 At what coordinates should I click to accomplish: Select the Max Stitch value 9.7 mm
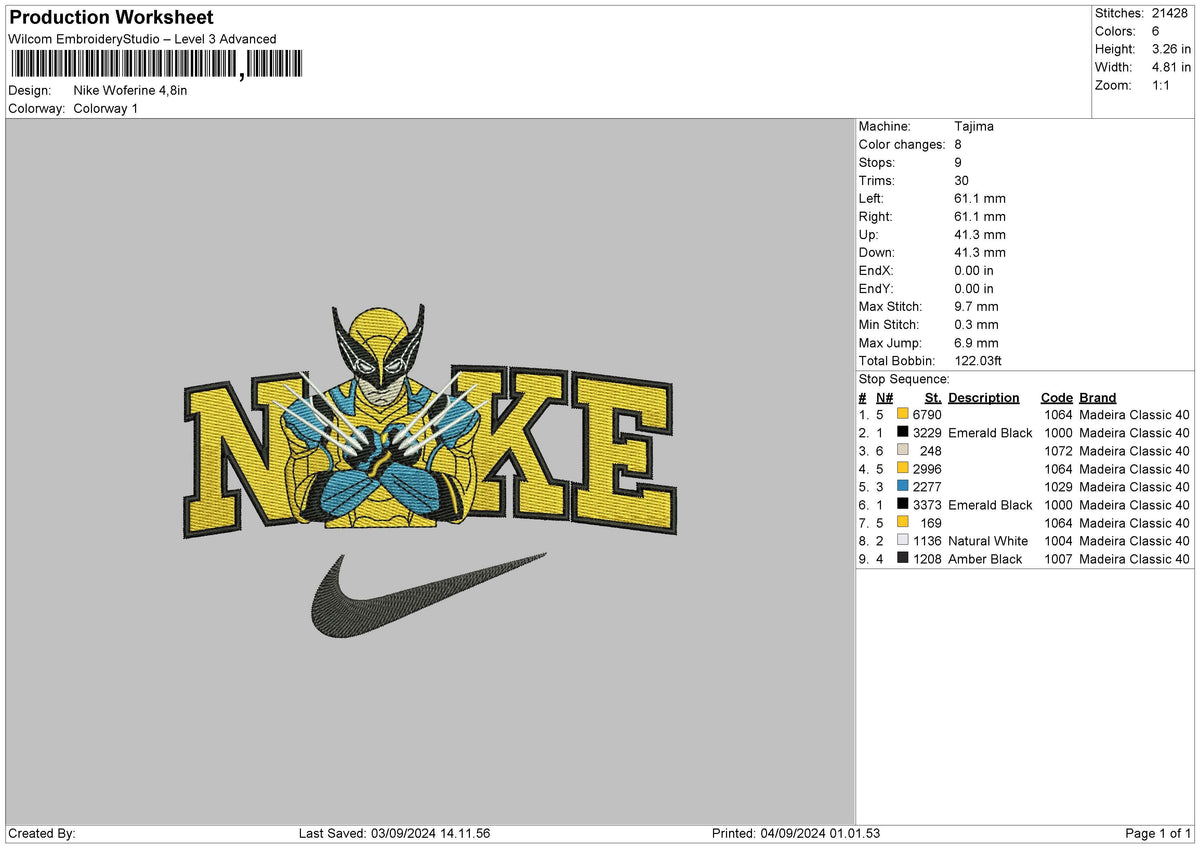click(x=976, y=306)
